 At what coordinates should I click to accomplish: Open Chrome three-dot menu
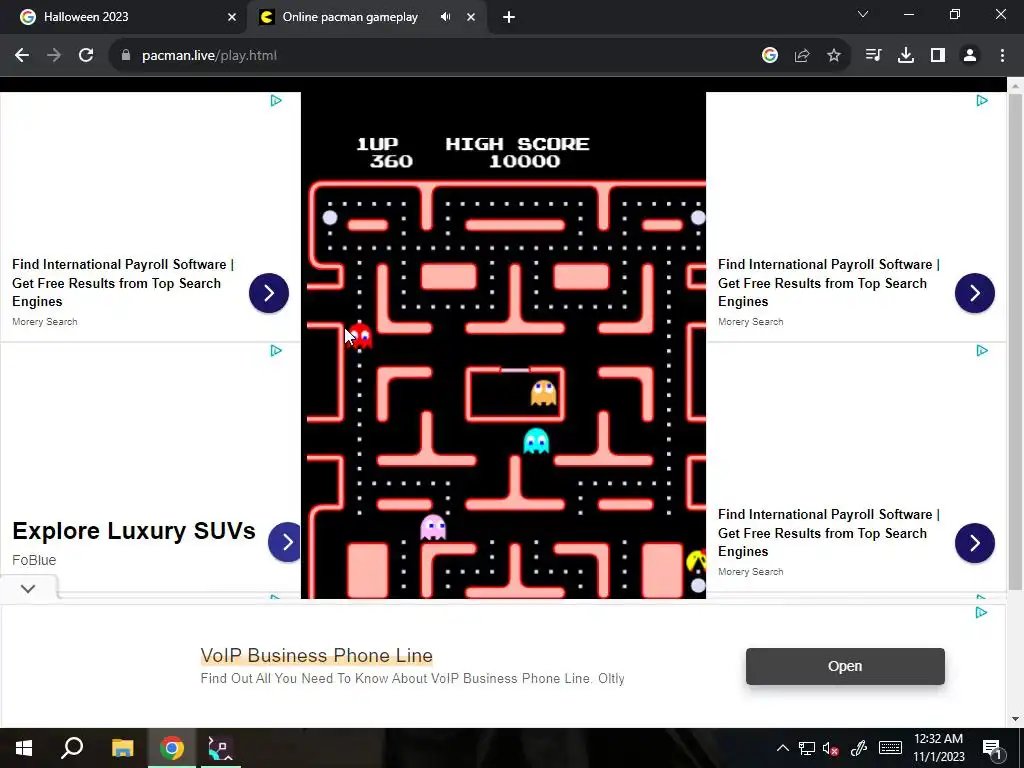[x=1002, y=56]
